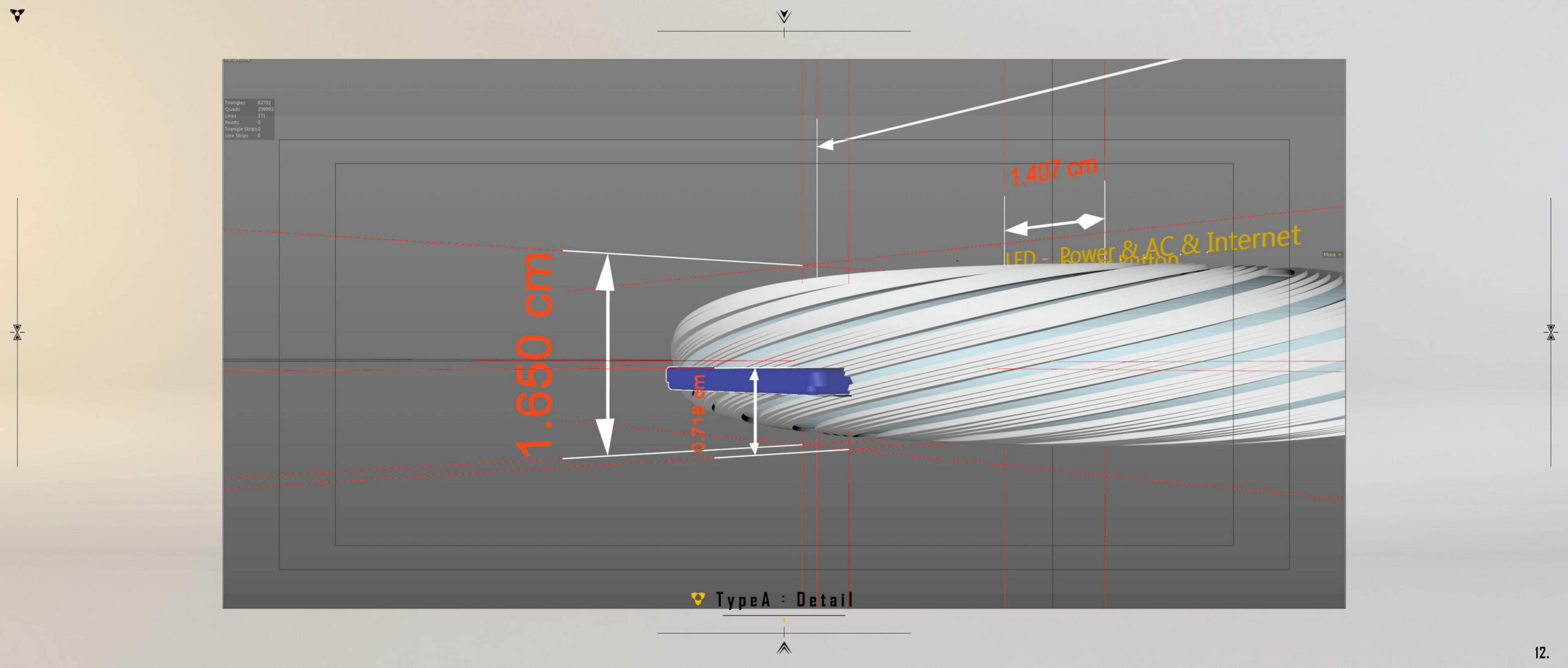Click the page number 12 in corner

[1542, 653]
